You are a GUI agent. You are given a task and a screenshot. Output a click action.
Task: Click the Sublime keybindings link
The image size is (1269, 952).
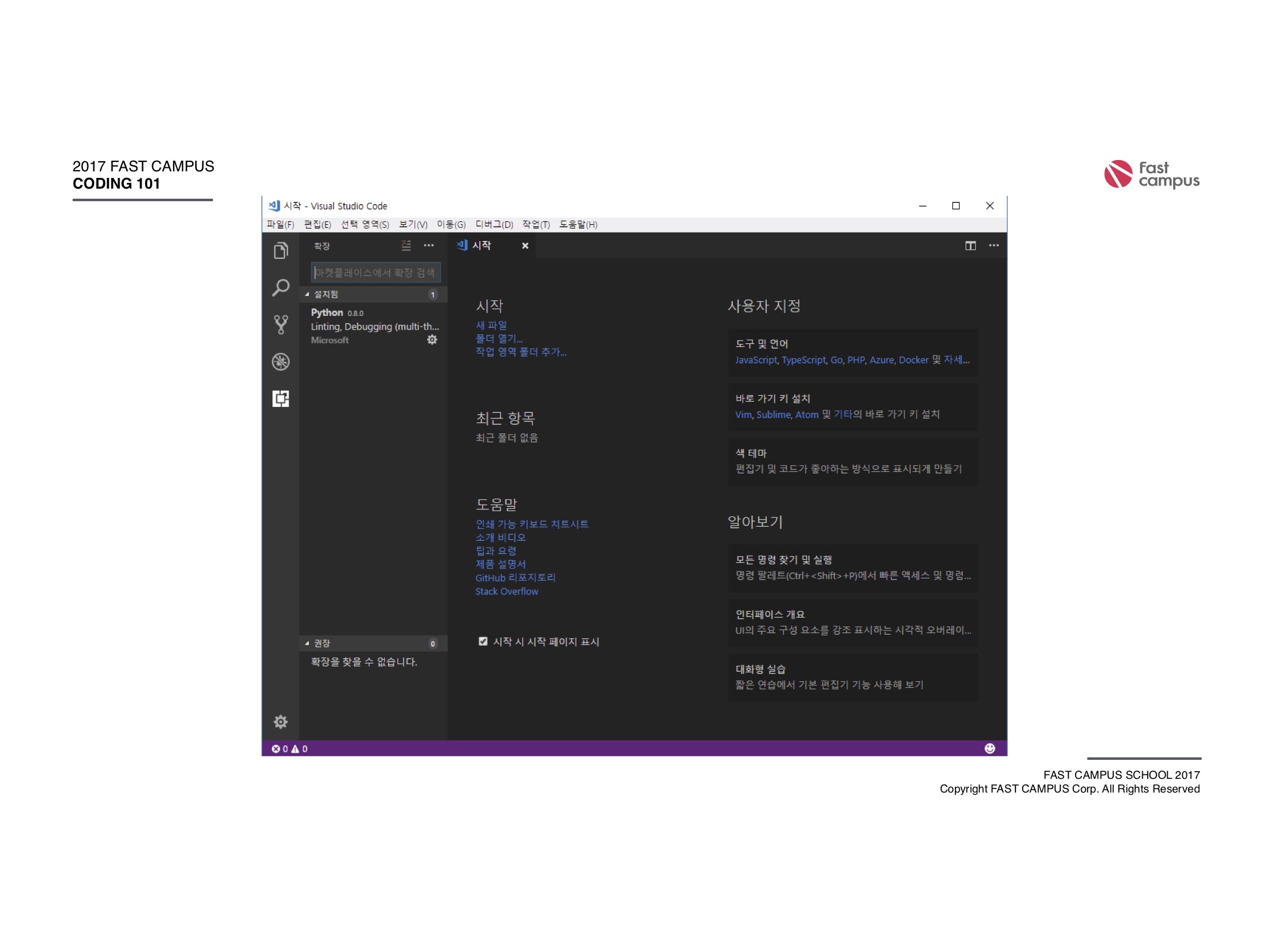tap(773, 415)
